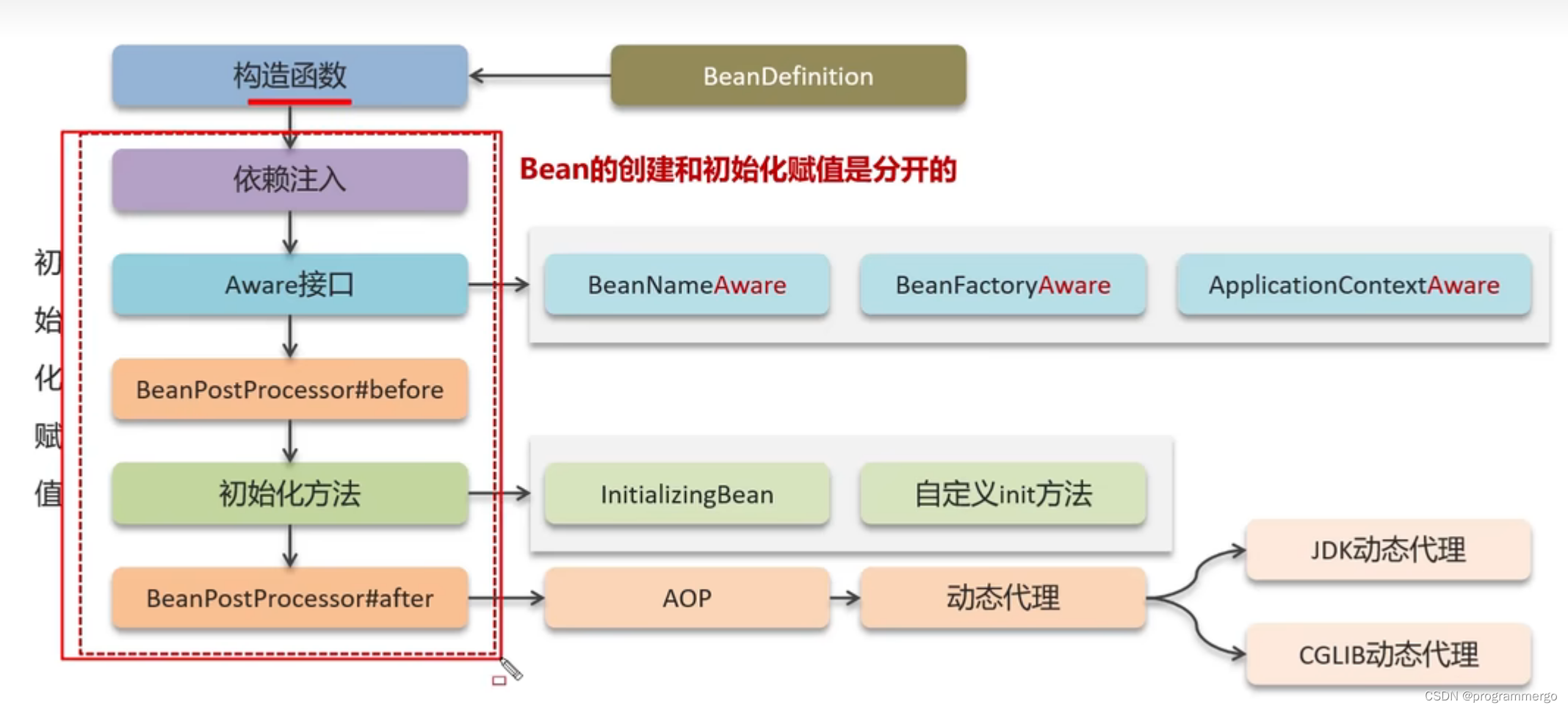This screenshot has height=710, width=1568.
Task: Select the 动态代理 box
Action: 1003,598
